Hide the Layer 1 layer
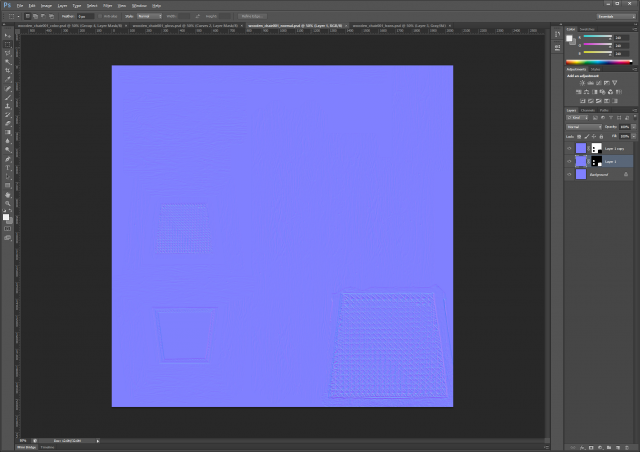Viewport: 640px width, 452px height. coord(569,161)
